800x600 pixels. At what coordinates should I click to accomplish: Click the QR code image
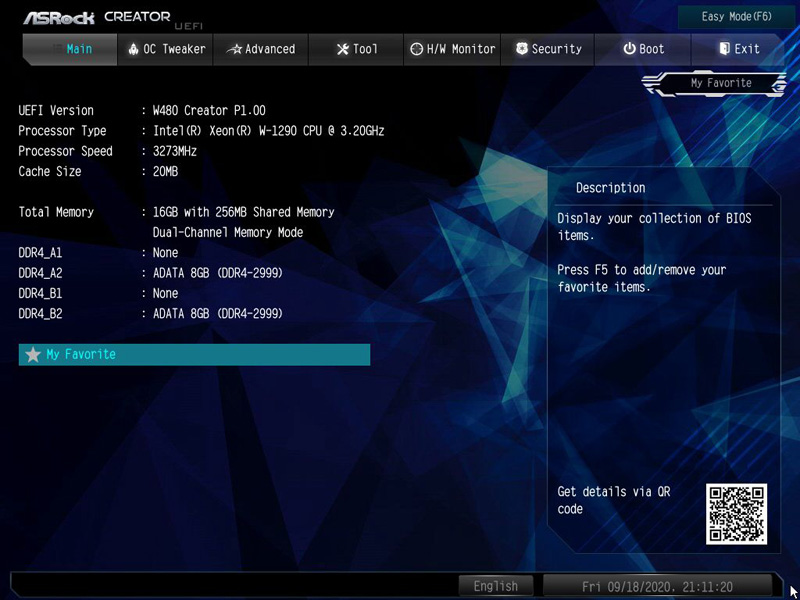tap(736, 514)
